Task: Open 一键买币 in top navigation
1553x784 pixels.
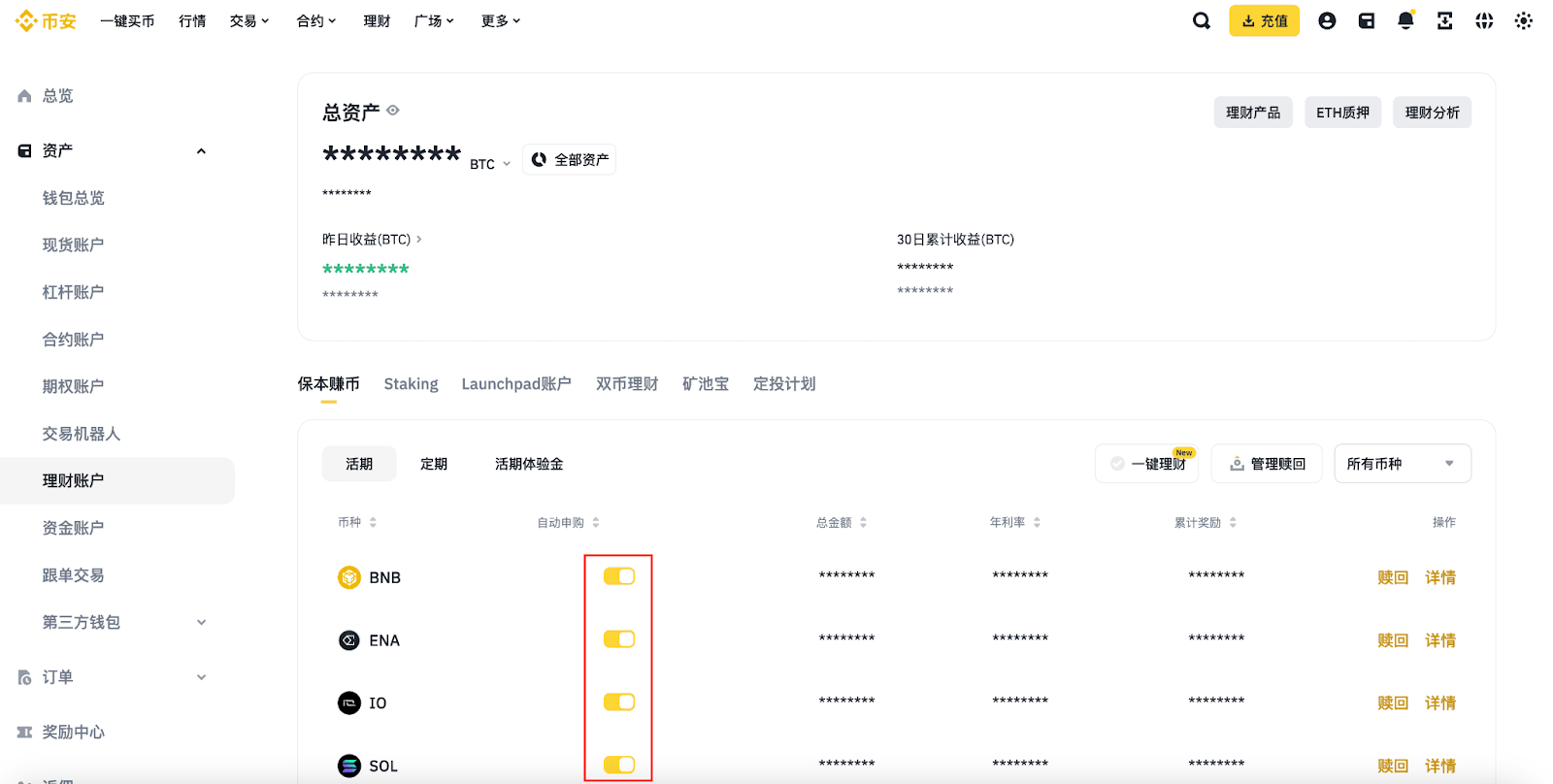Action: tap(127, 20)
